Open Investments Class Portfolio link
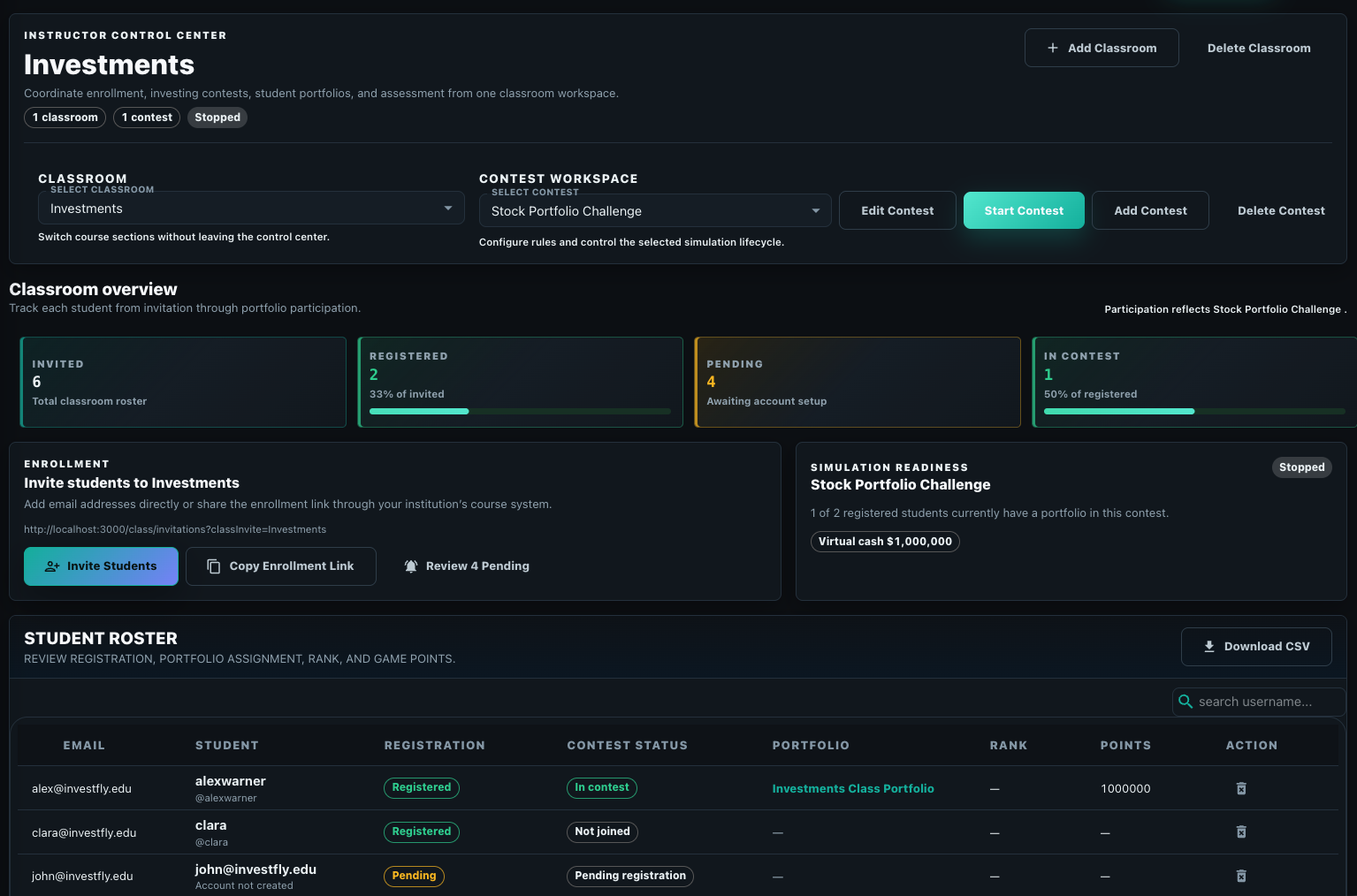1357x896 pixels. [x=853, y=788]
